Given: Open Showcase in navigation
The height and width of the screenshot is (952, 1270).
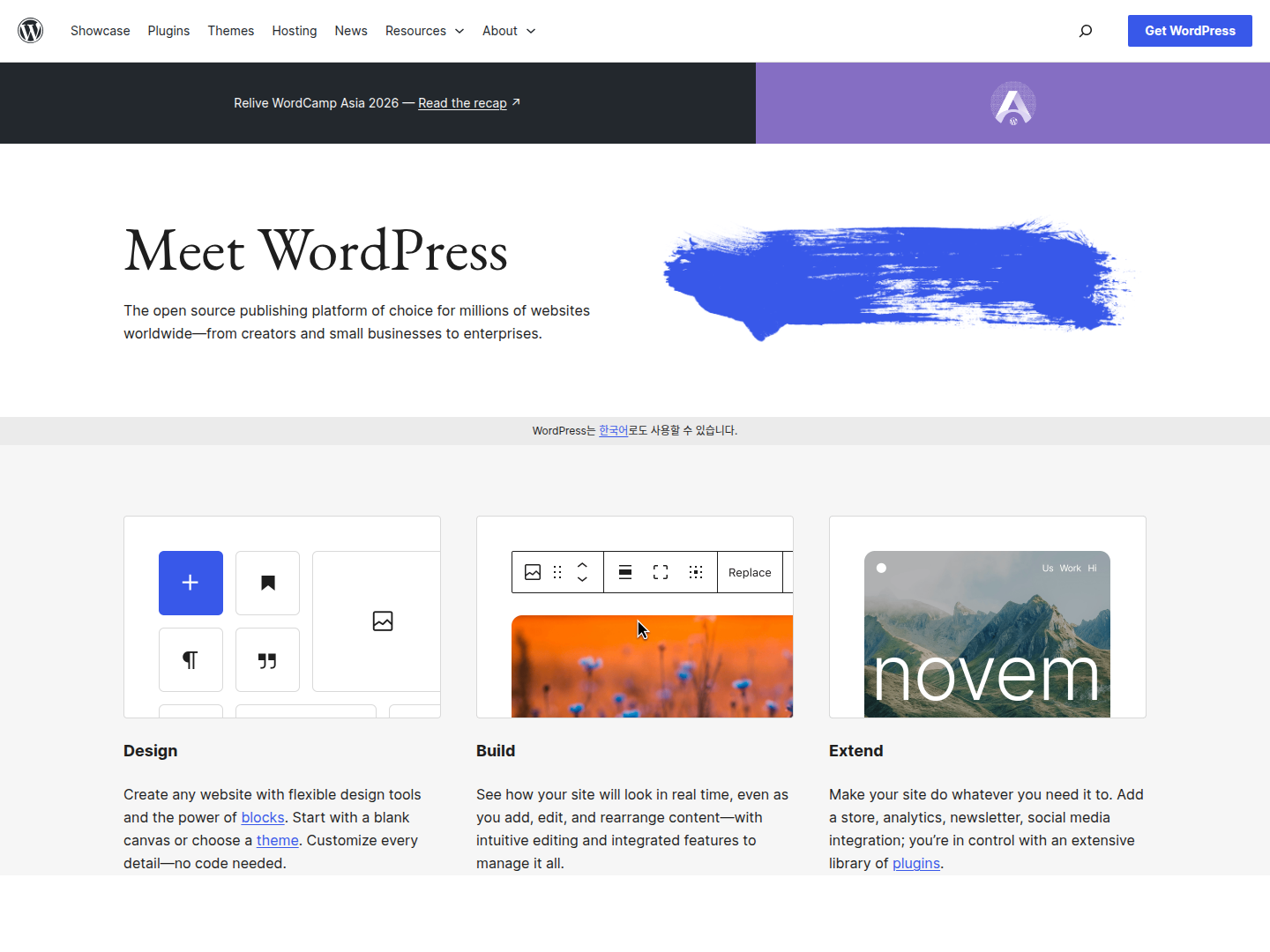Looking at the screenshot, I should click(x=101, y=31).
